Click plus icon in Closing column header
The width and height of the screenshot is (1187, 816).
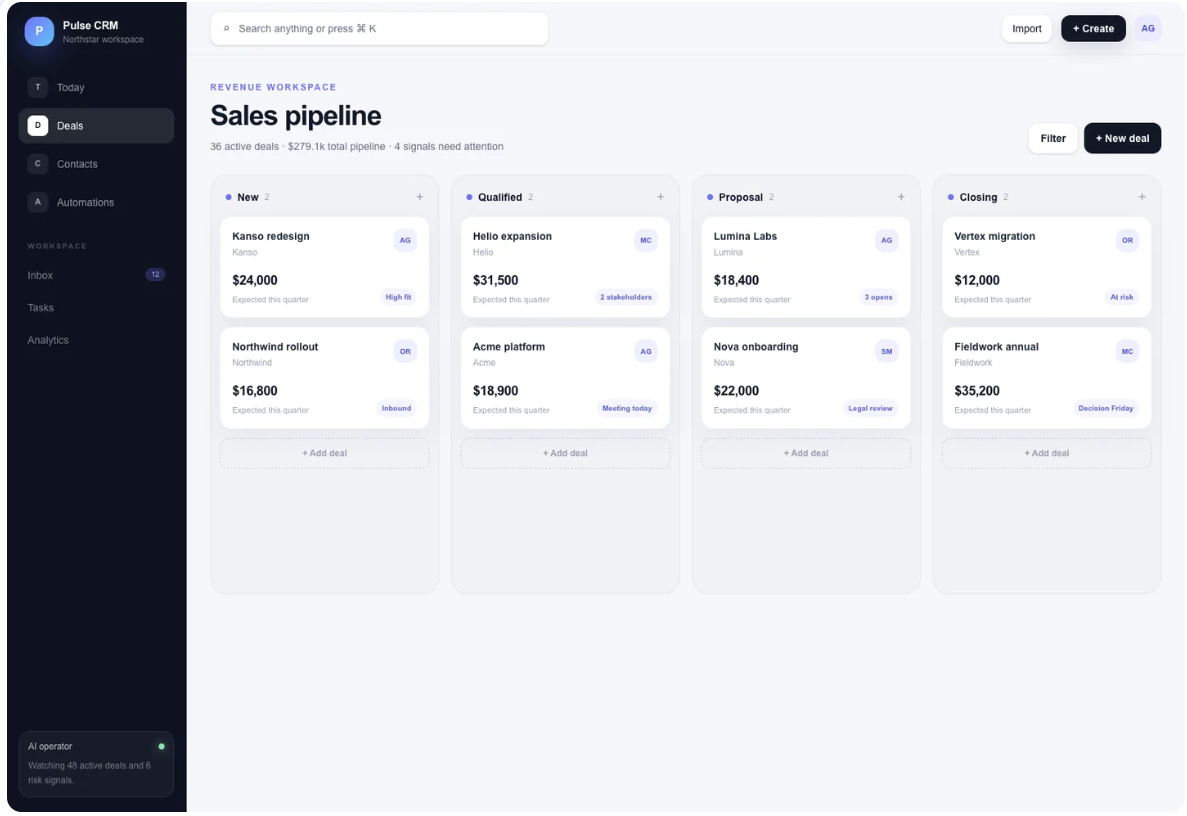click(1142, 197)
